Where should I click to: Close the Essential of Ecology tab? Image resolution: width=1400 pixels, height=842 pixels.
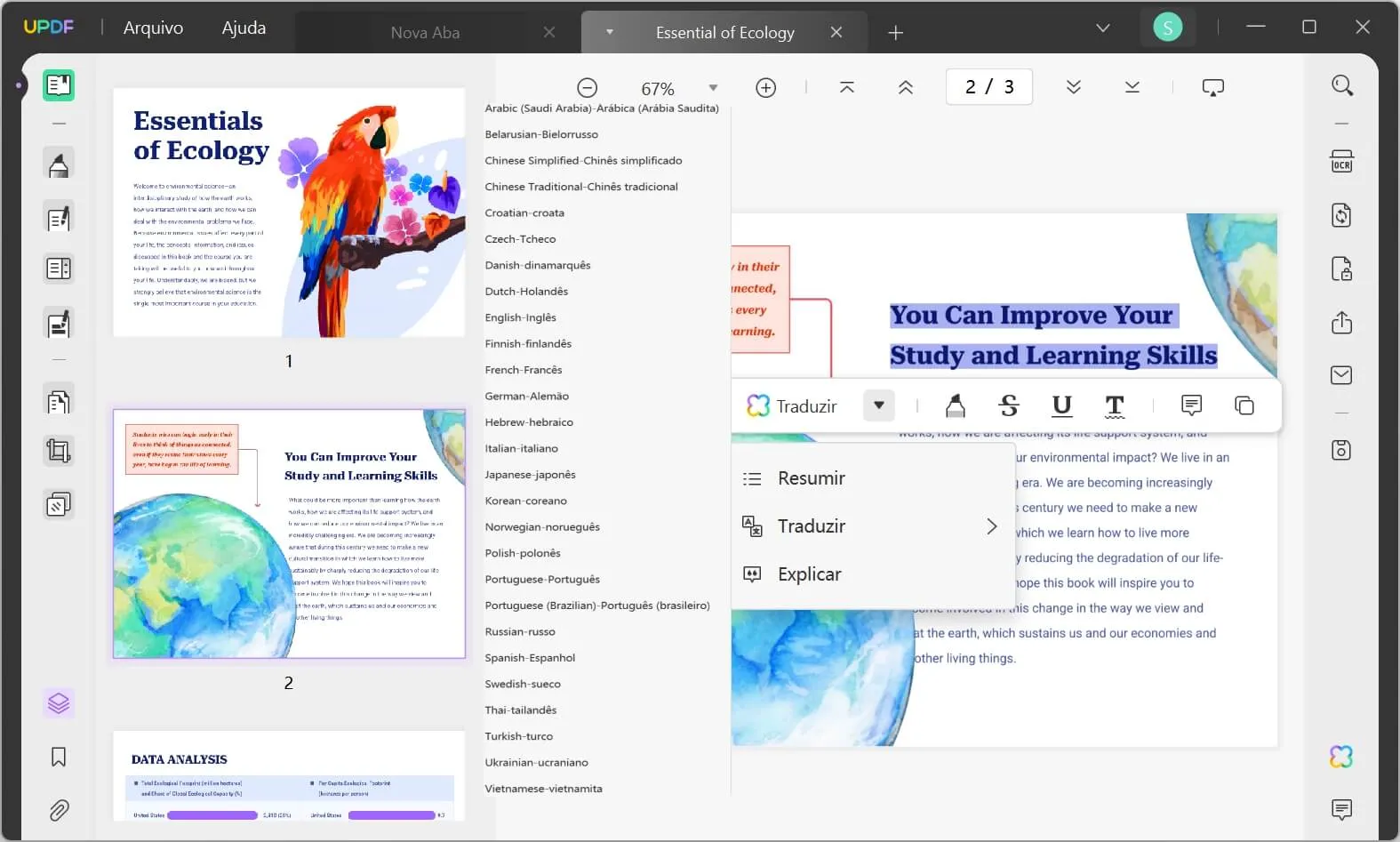pyautogui.click(x=836, y=33)
